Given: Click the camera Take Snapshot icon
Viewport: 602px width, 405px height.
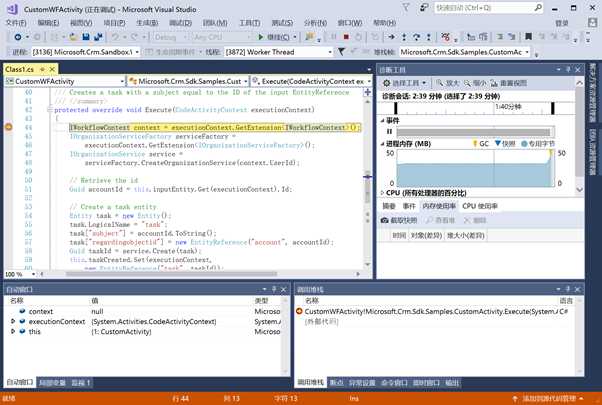Looking at the screenshot, I should click(x=384, y=220).
